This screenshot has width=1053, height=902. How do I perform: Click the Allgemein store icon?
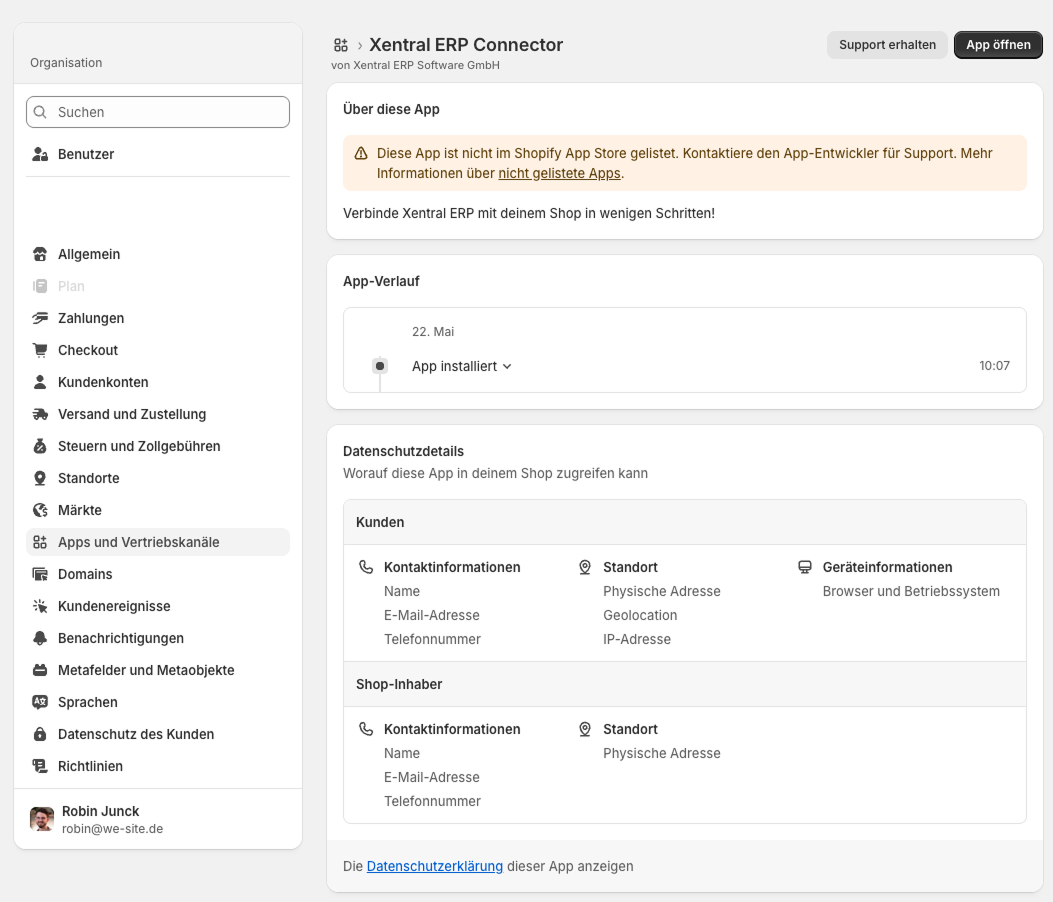40,255
